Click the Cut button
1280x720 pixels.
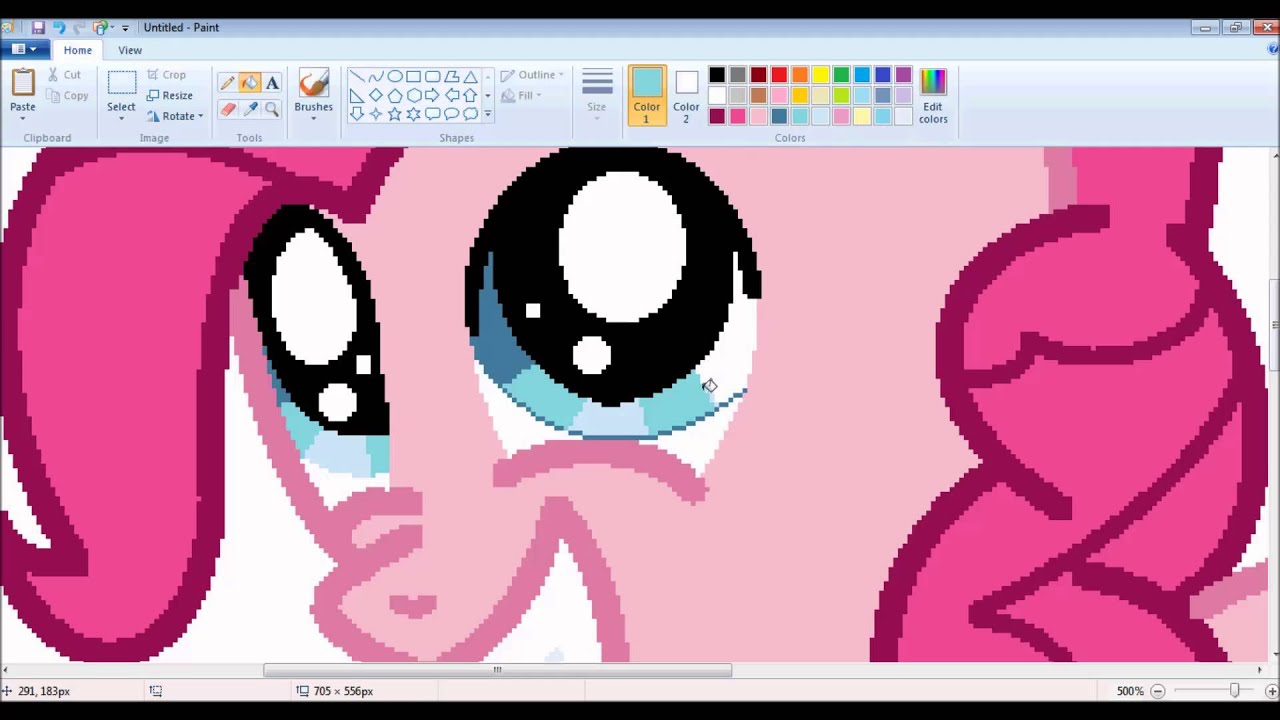point(64,75)
